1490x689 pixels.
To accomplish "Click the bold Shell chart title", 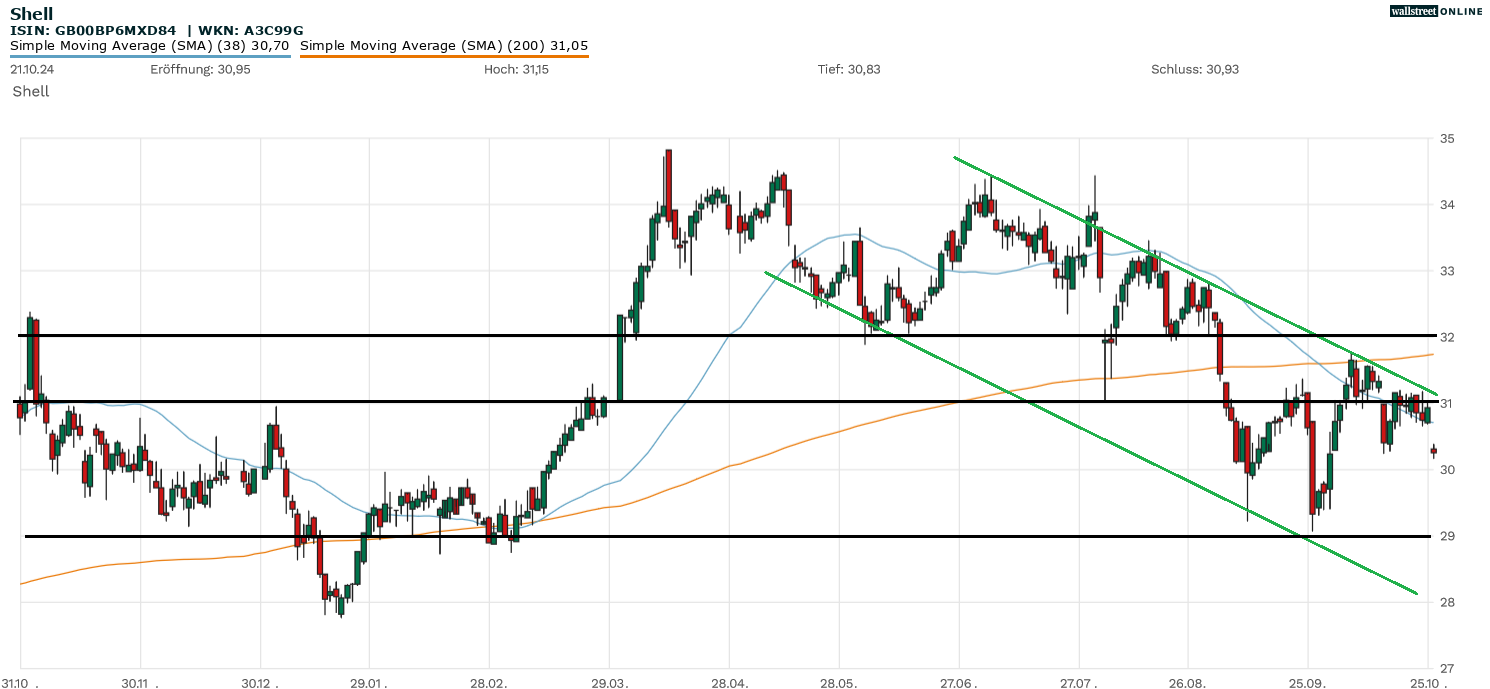I will pyautogui.click(x=31, y=14).
